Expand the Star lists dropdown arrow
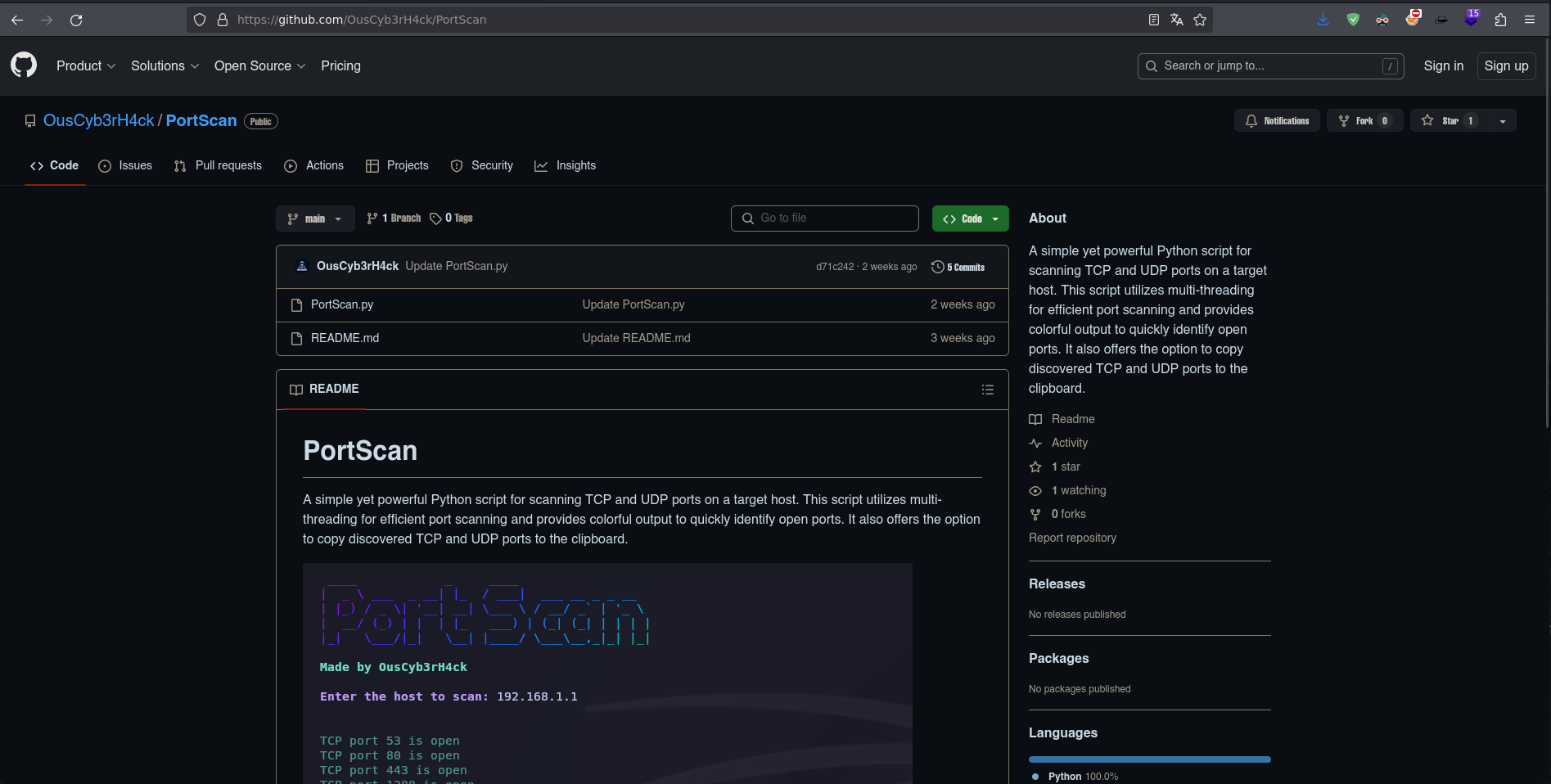1551x784 pixels. pyautogui.click(x=1503, y=120)
